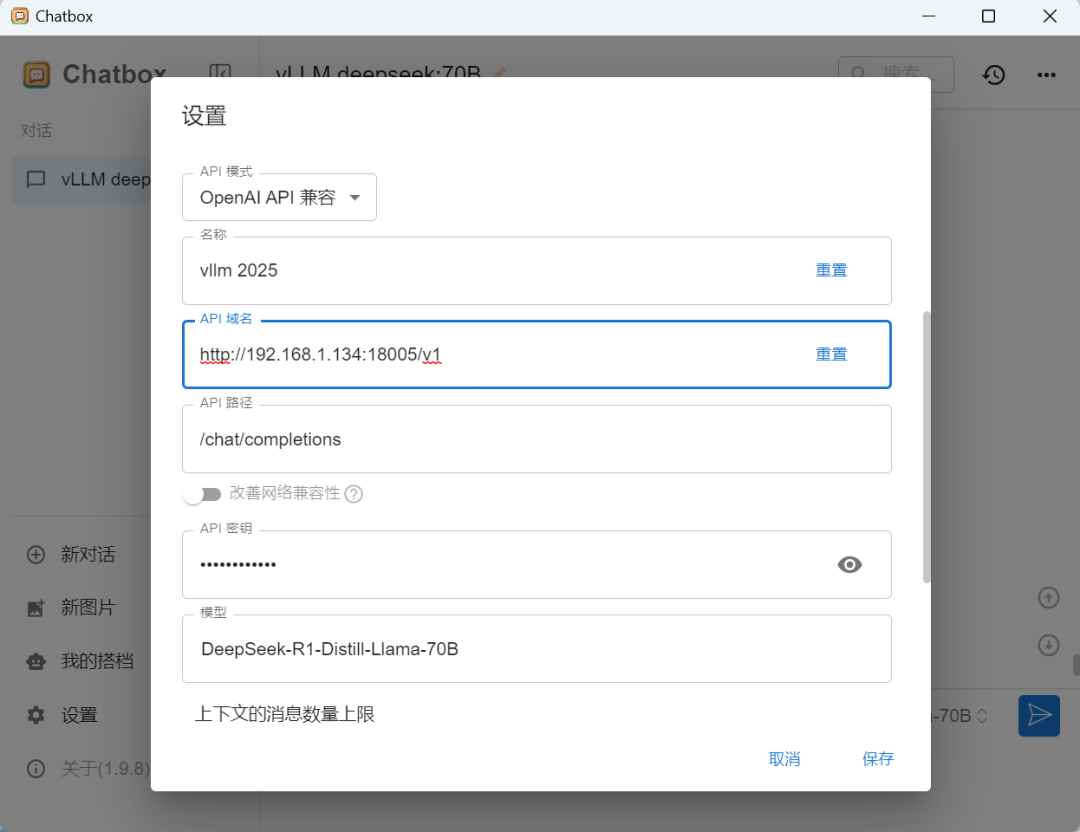Enable the 改善网络兼容性 switch

point(203,493)
